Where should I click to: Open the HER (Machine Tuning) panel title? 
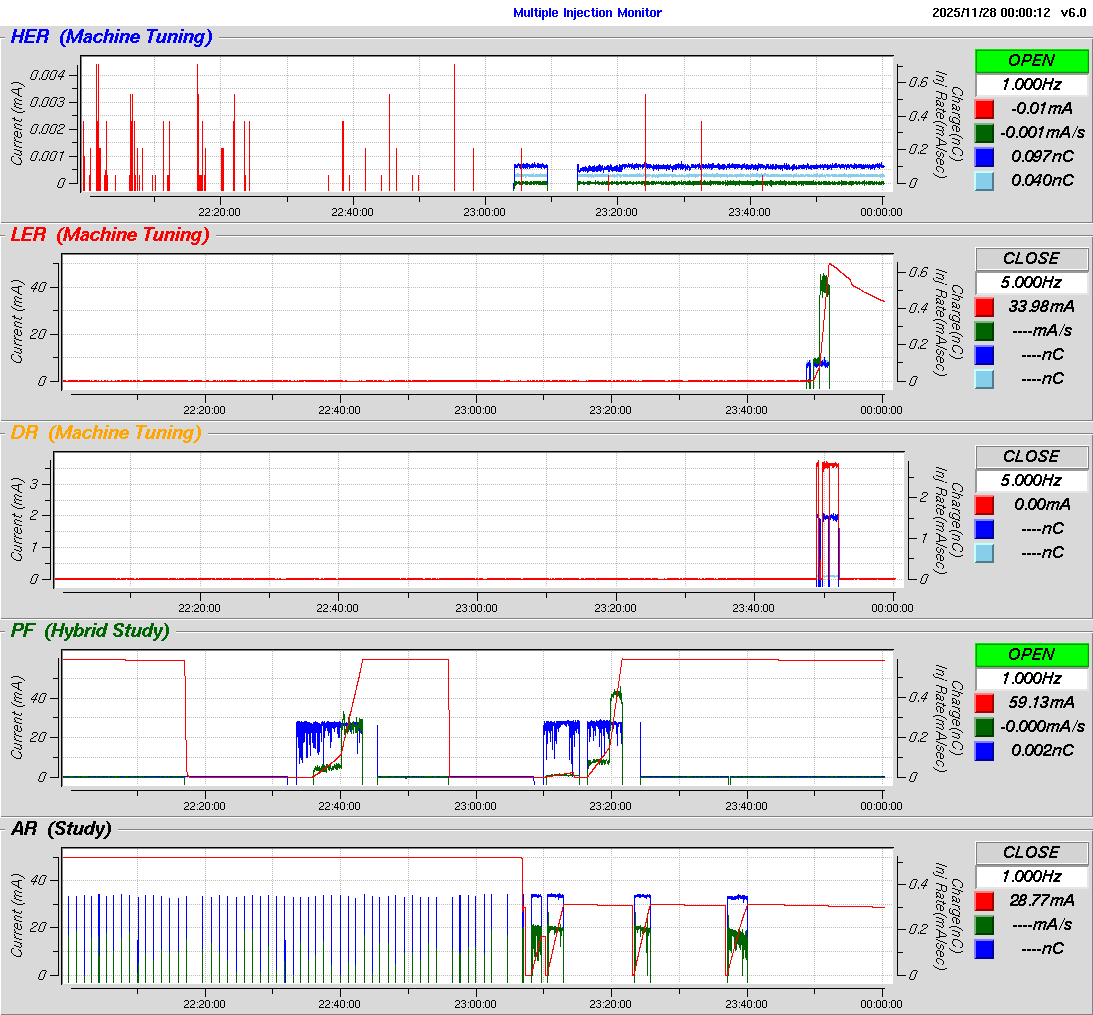(x=111, y=37)
